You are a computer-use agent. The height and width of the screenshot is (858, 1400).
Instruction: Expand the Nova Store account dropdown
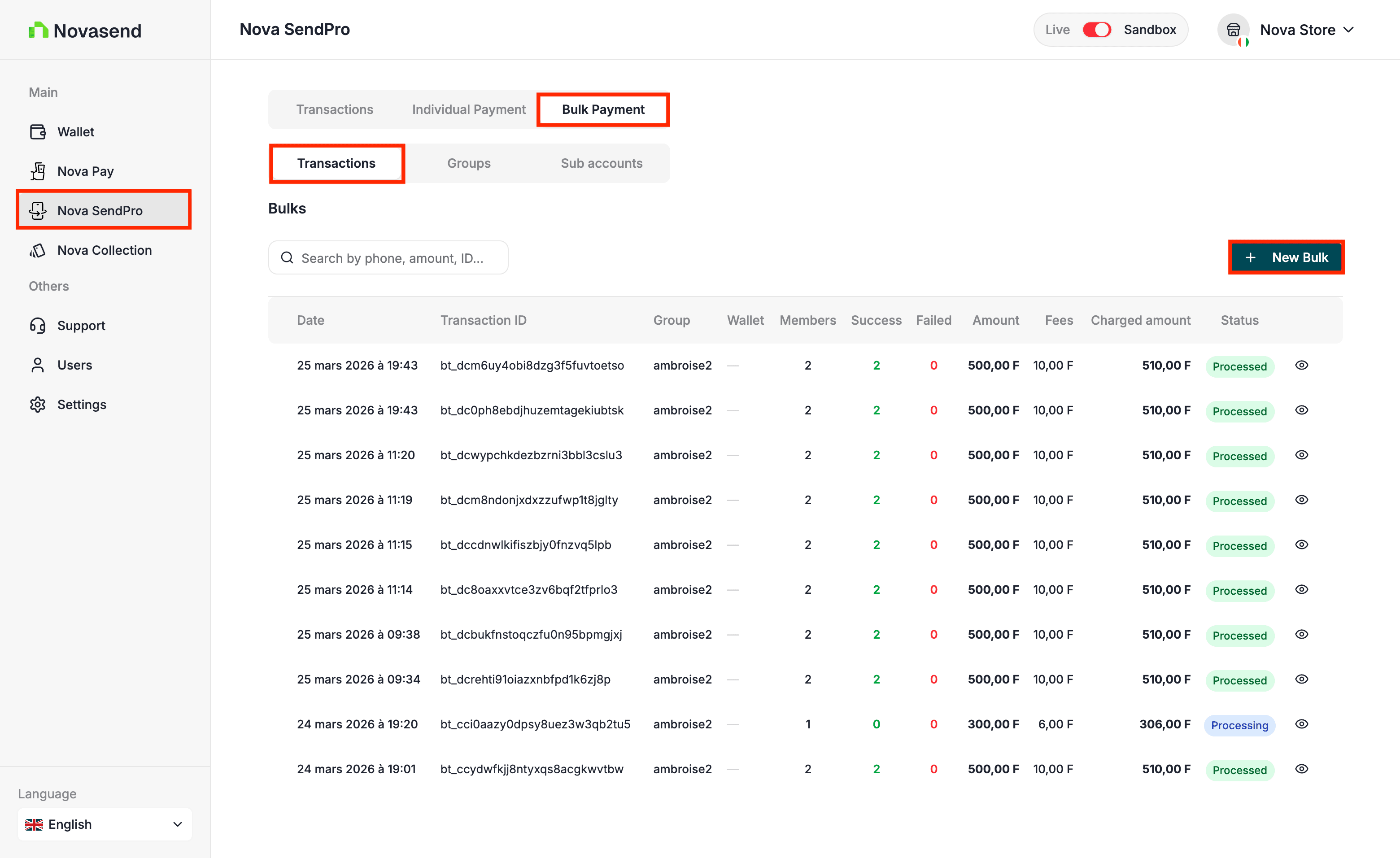pyautogui.click(x=1348, y=30)
